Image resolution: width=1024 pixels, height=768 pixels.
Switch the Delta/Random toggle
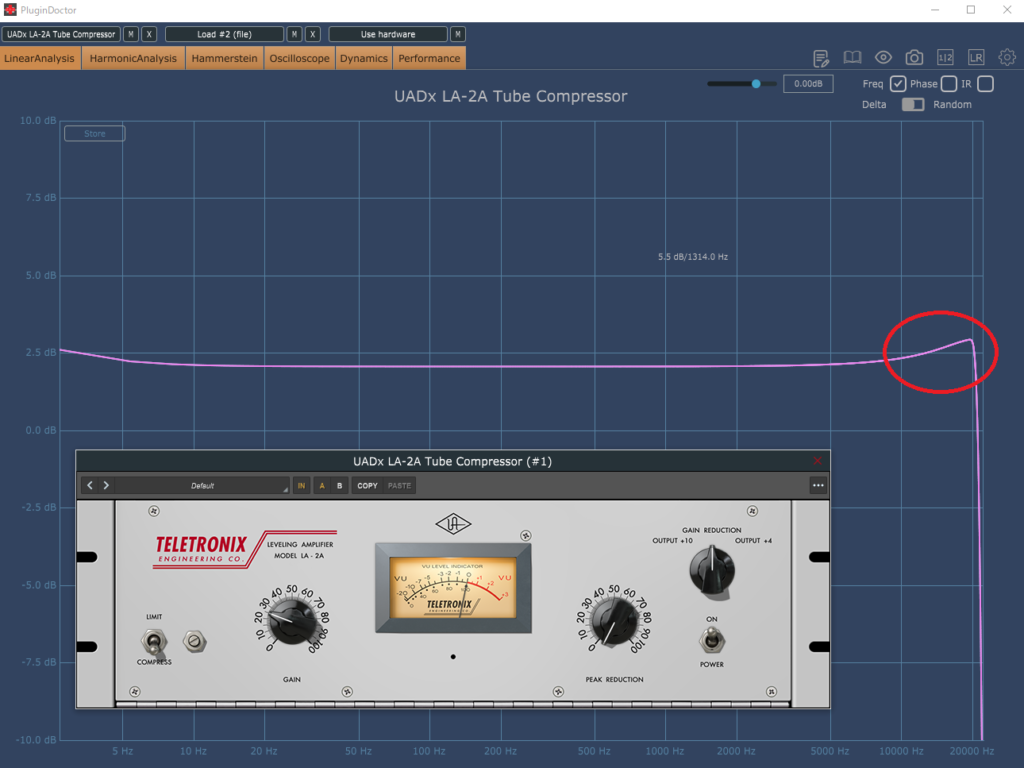pos(912,104)
